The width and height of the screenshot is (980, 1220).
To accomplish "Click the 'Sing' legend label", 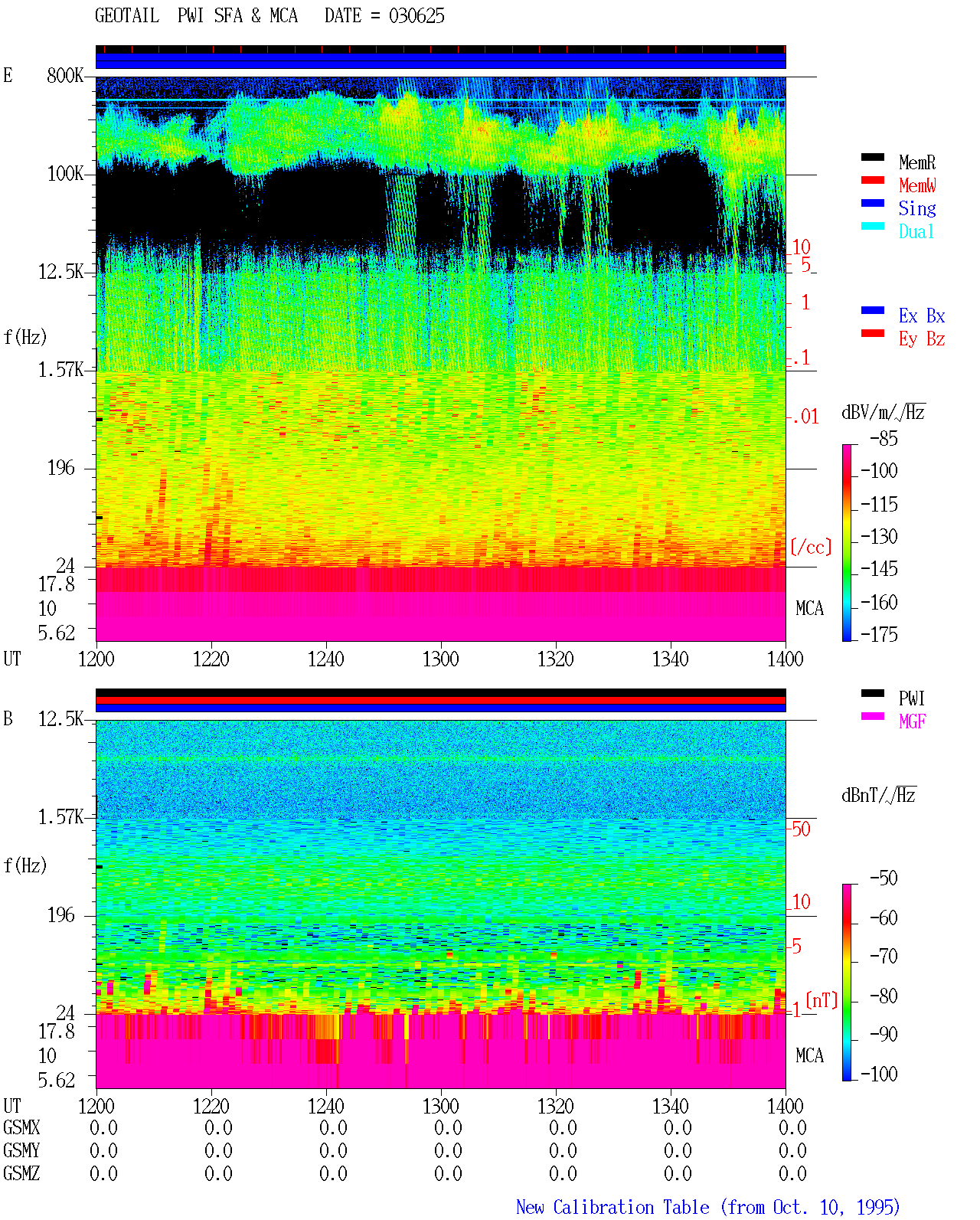I will (x=917, y=208).
